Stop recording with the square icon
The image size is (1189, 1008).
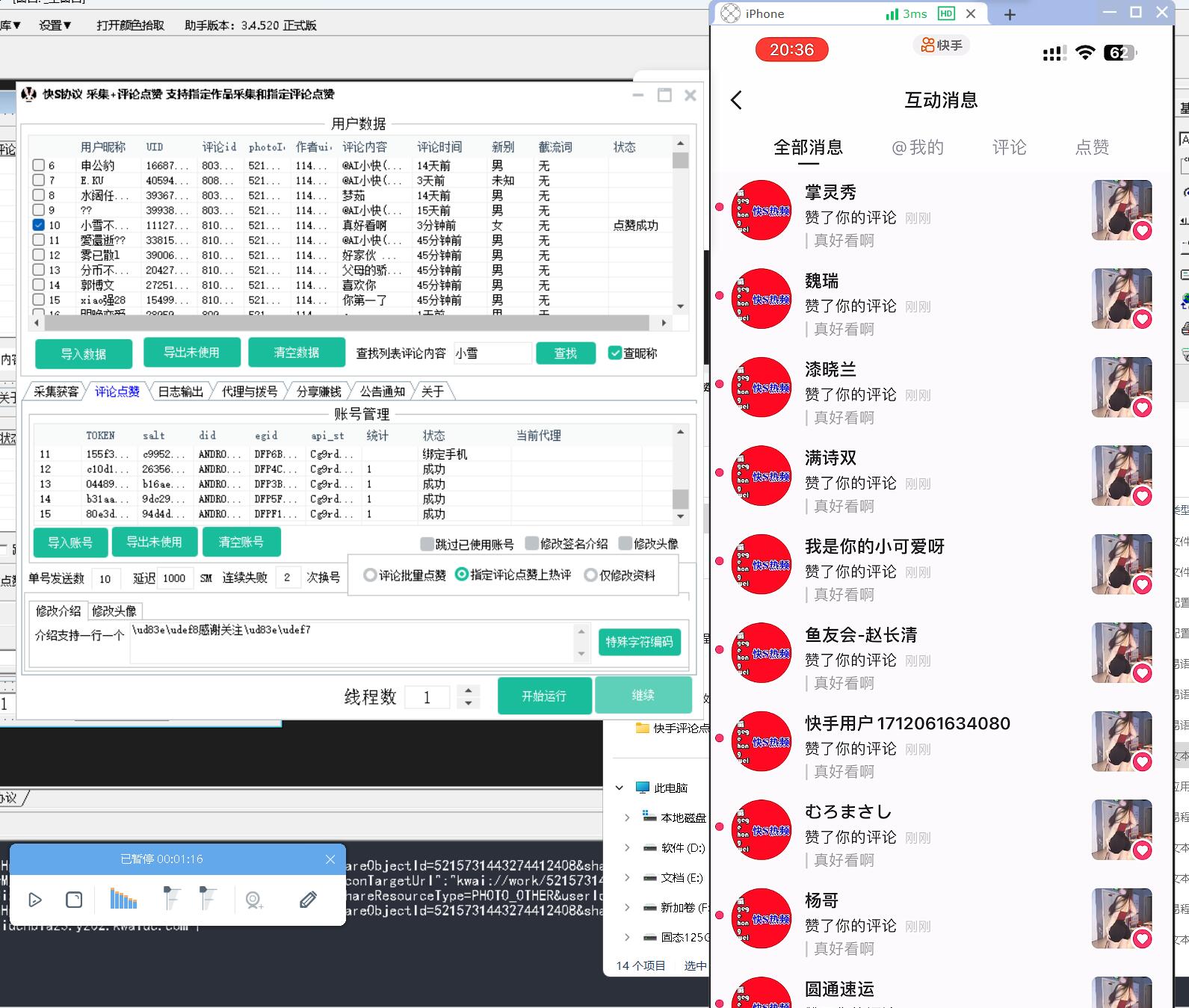tap(74, 900)
